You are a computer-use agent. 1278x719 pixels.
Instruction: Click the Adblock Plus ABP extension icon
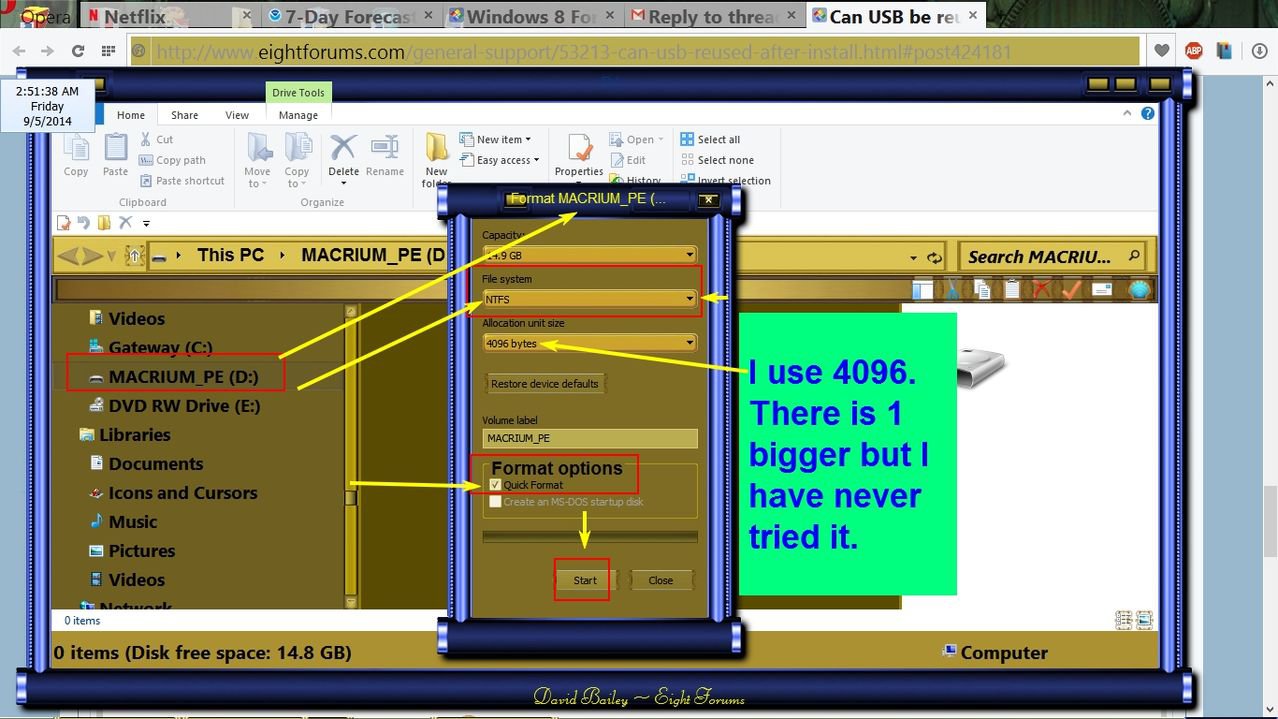click(x=1193, y=51)
